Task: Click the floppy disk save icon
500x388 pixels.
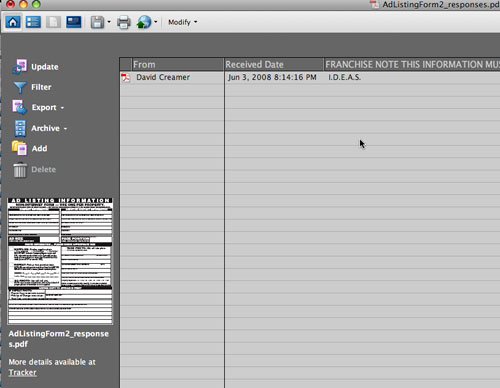Action: 97,23
